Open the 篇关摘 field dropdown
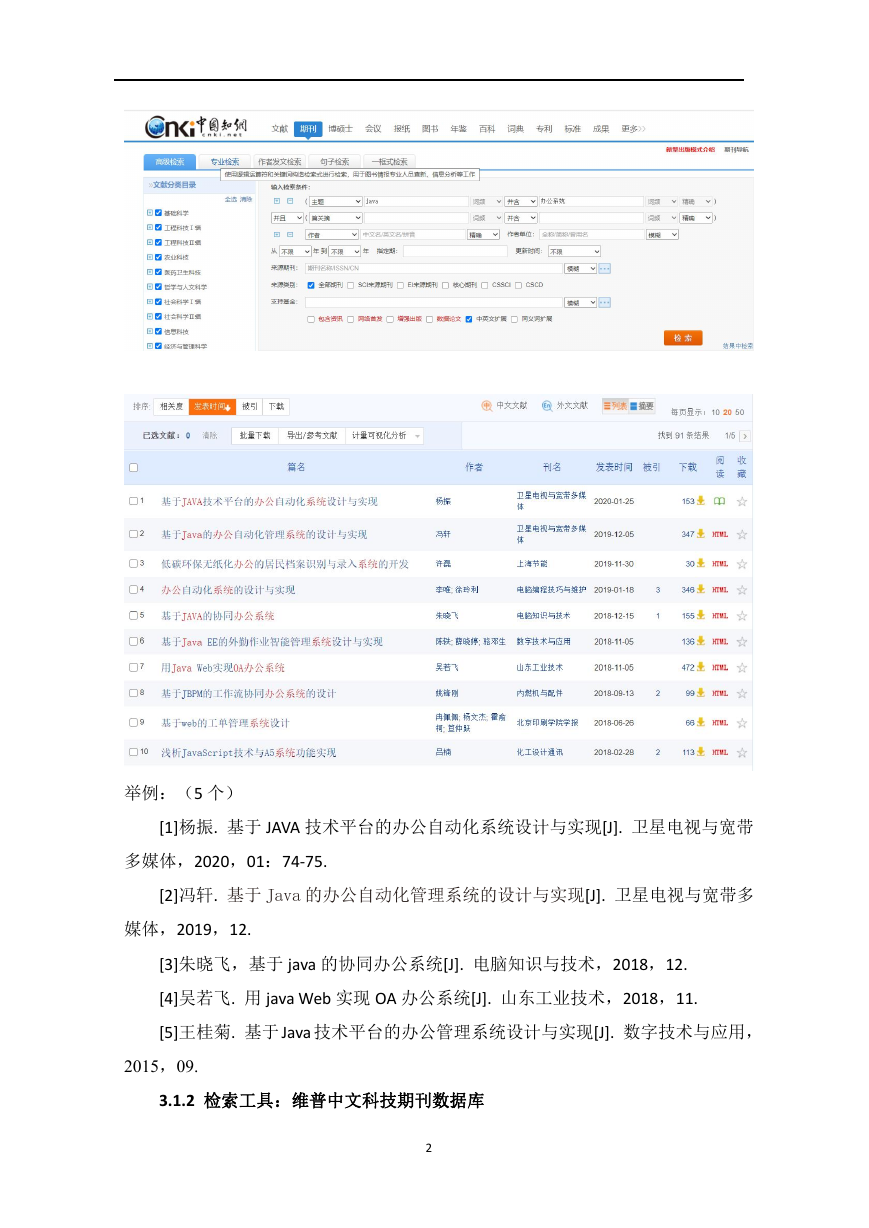 [336, 217]
